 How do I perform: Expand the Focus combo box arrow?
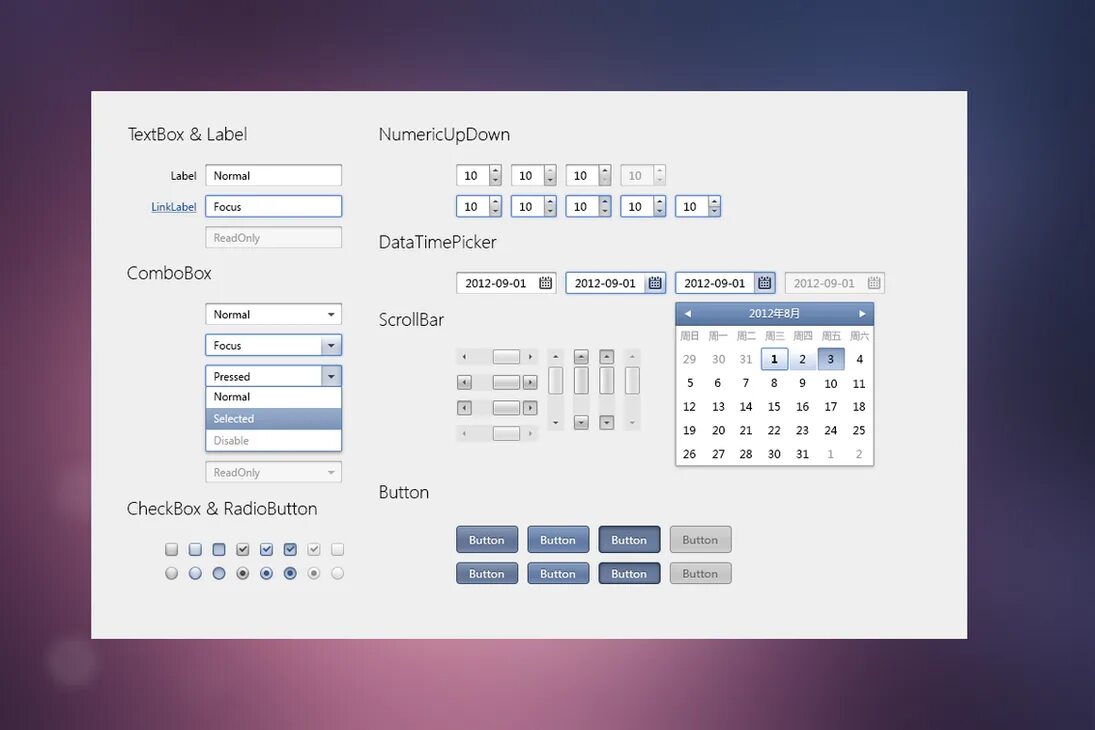[331, 345]
